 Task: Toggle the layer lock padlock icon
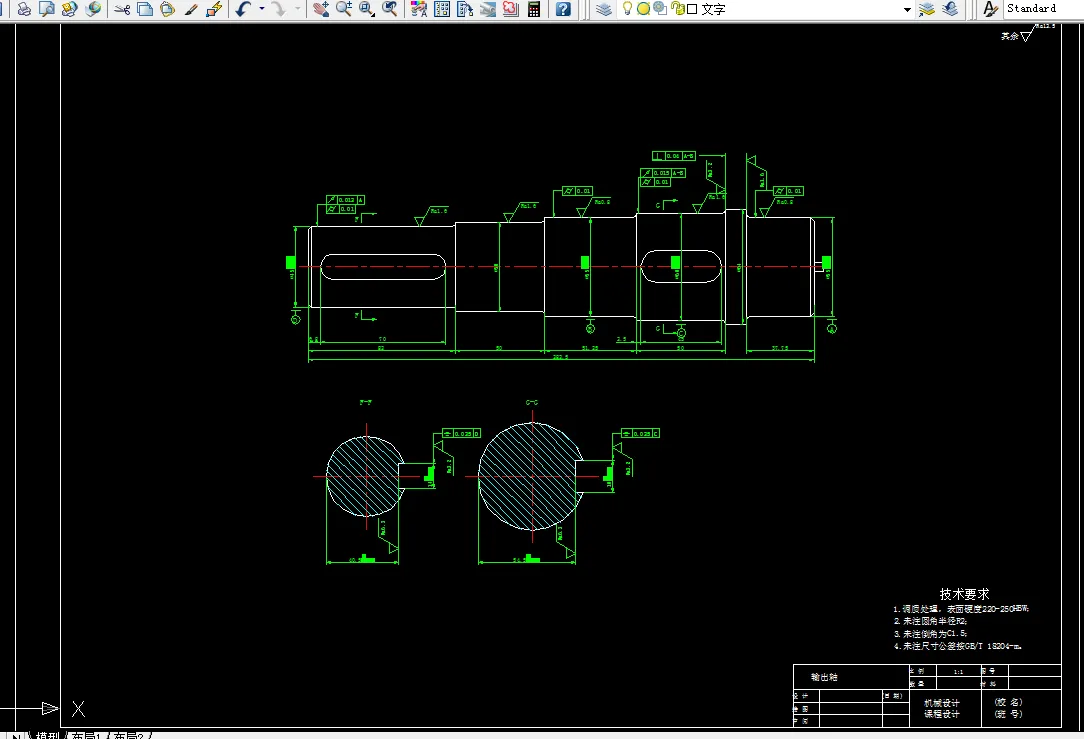678,9
